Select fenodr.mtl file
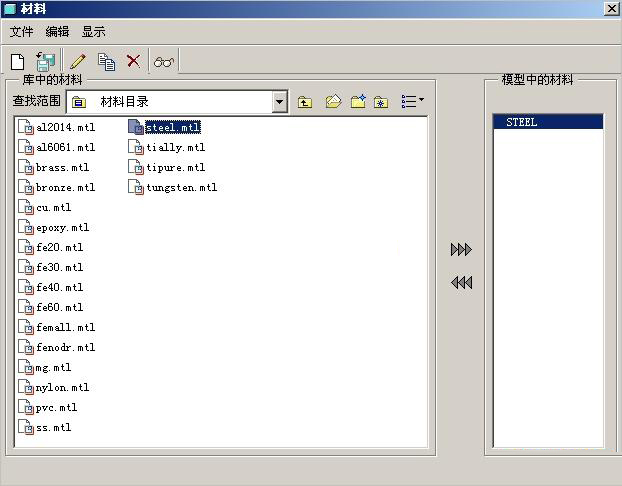Image resolution: width=622 pixels, height=486 pixels. click(x=57, y=347)
